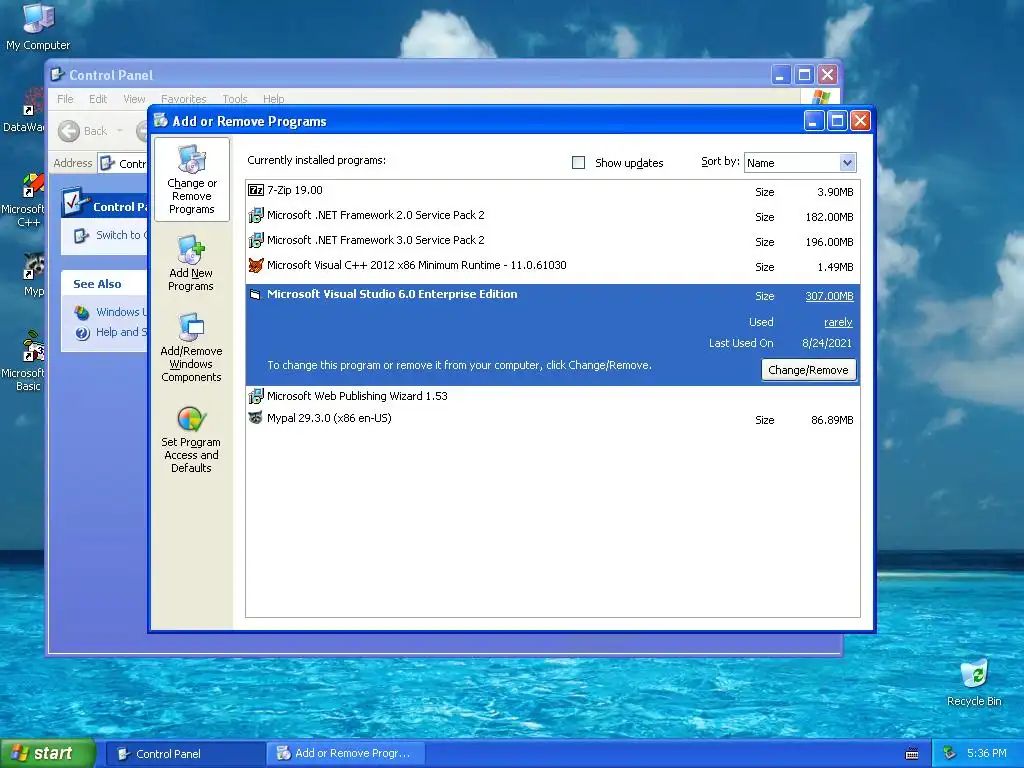Click the 182.00MB size value
The image size is (1024, 768).
point(829,217)
